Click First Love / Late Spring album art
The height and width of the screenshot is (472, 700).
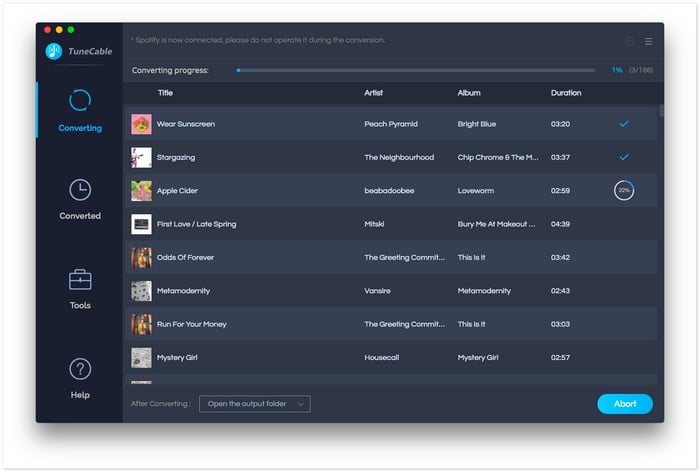point(141,224)
